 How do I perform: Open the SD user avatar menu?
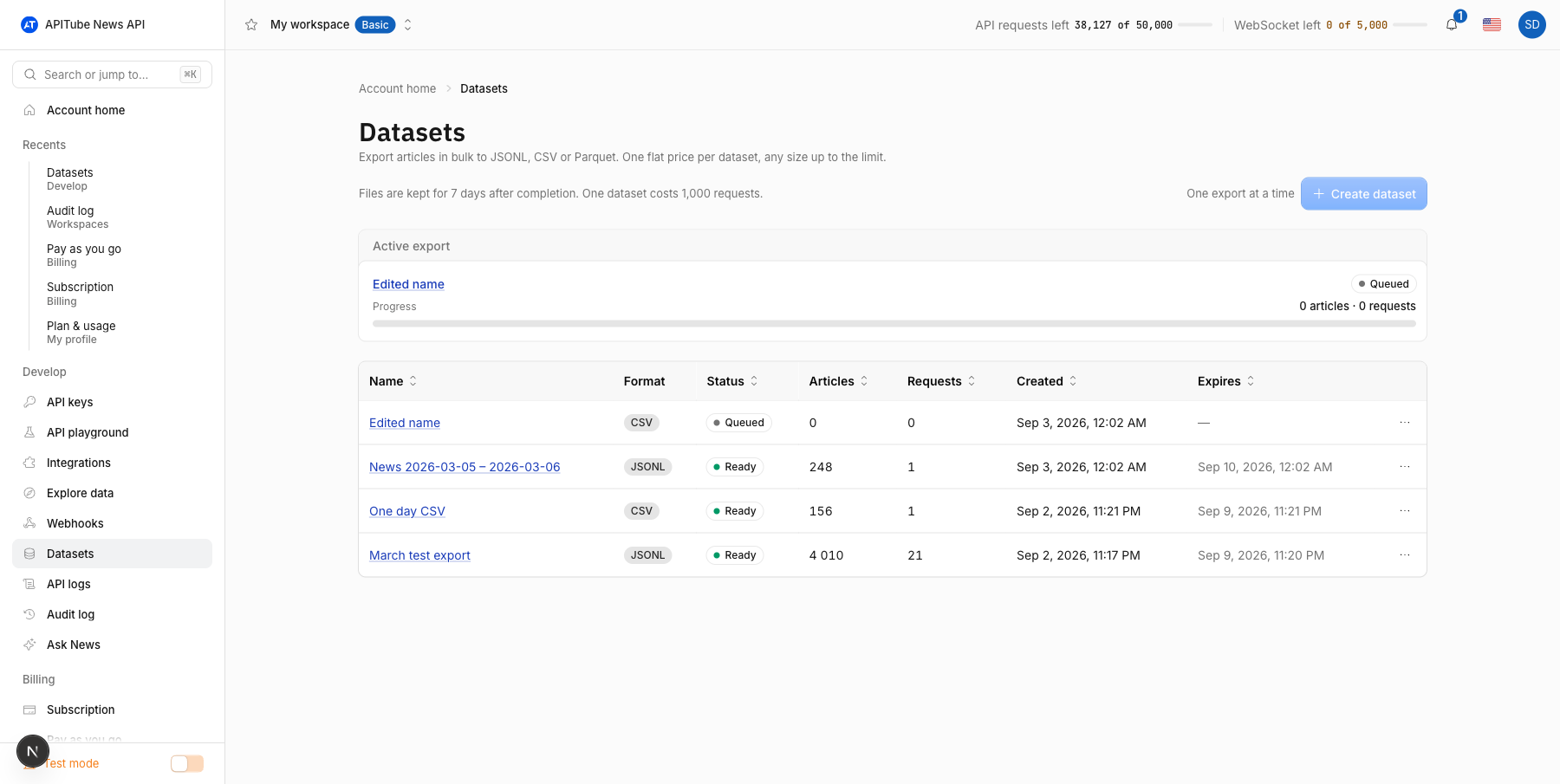(x=1532, y=24)
